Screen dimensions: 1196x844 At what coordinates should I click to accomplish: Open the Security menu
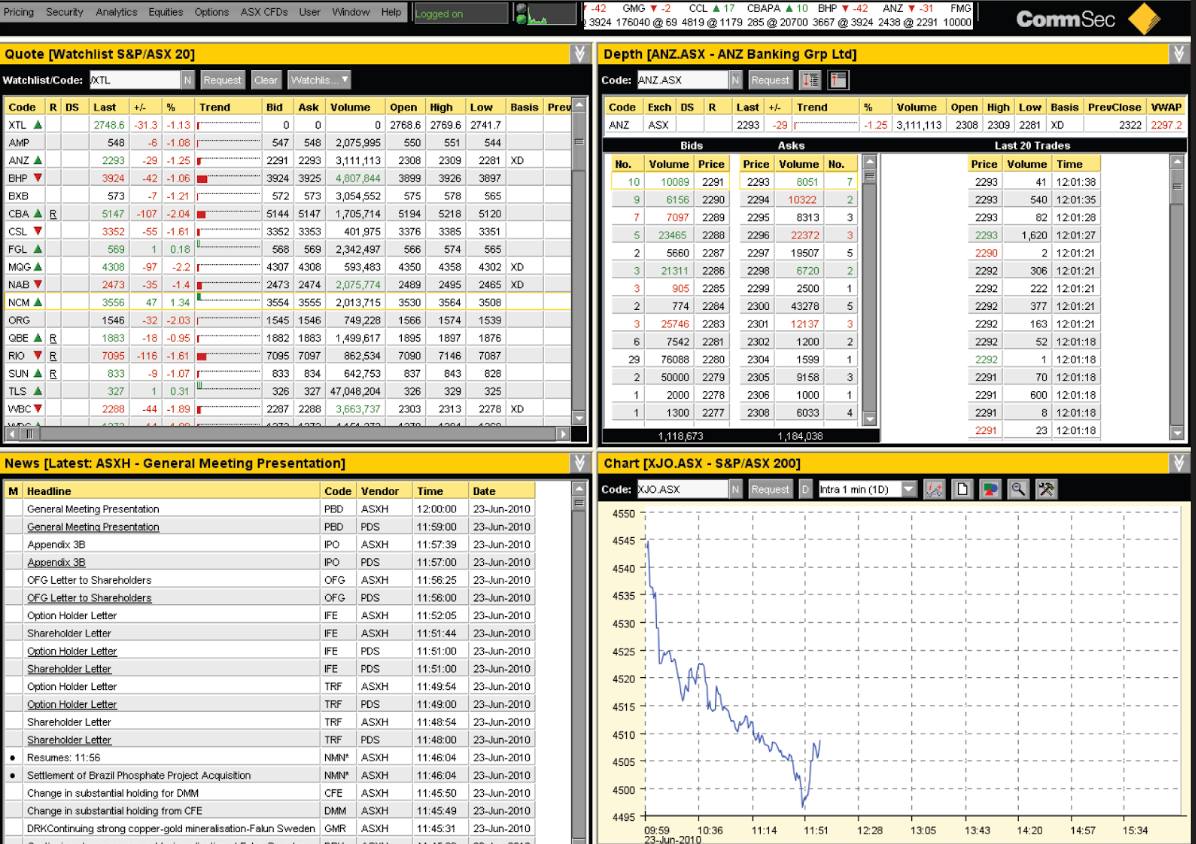pyautogui.click(x=64, y=12)
